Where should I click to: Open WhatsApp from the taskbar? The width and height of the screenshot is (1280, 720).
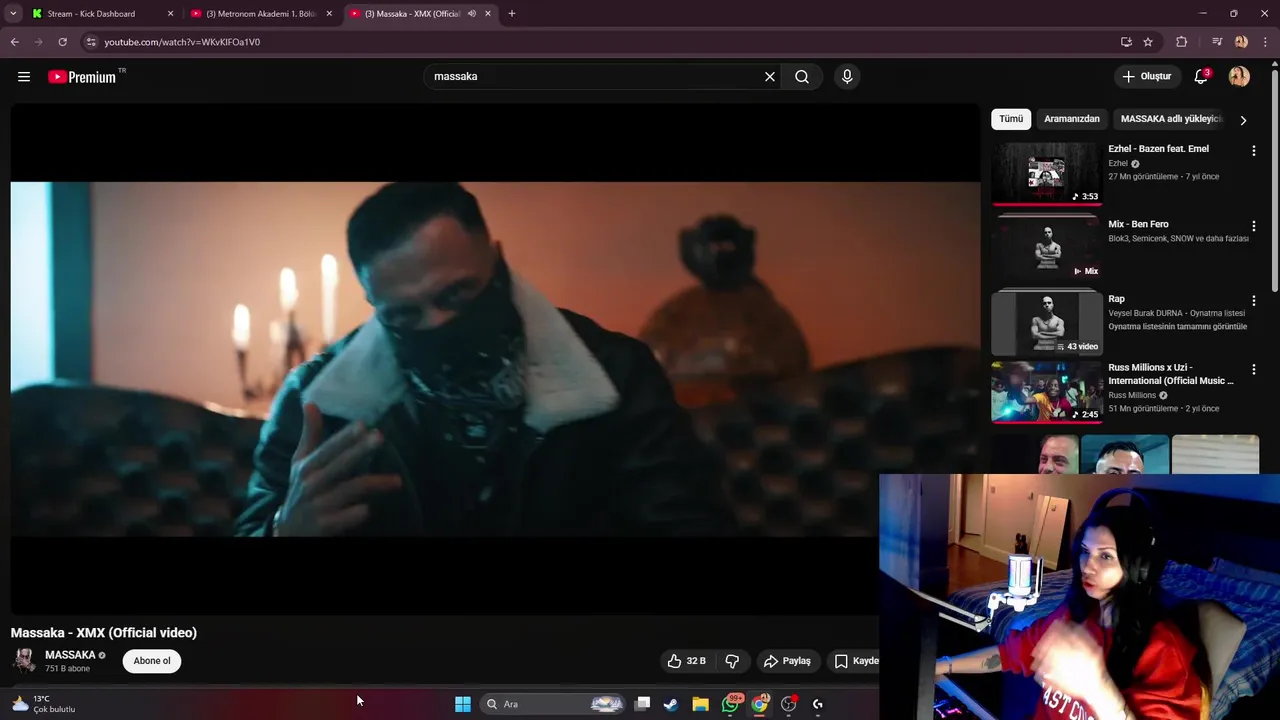pyautogui.click(x=731, y=704)
